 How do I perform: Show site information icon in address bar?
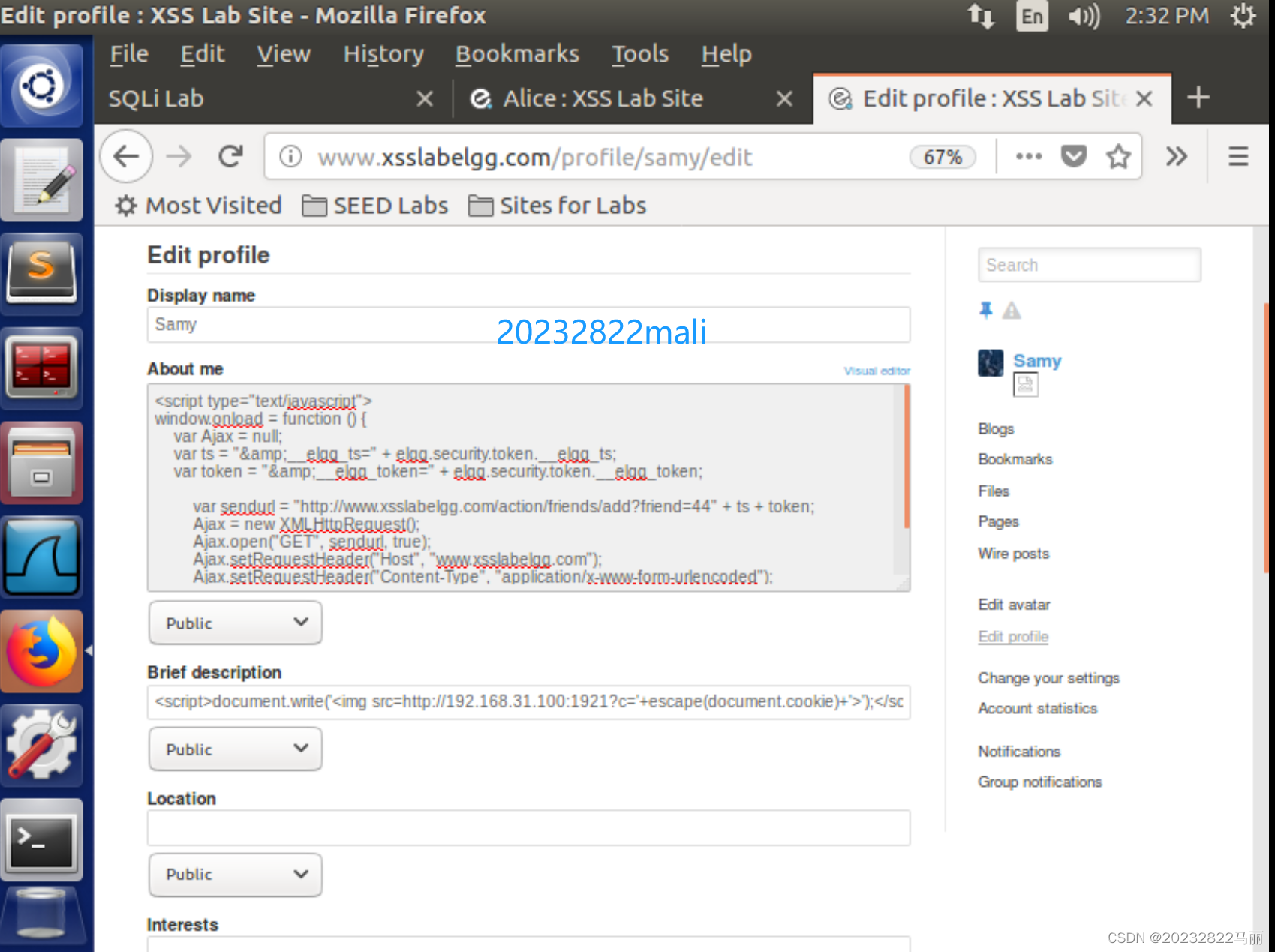pyautogui.click(x=290, y=157)
